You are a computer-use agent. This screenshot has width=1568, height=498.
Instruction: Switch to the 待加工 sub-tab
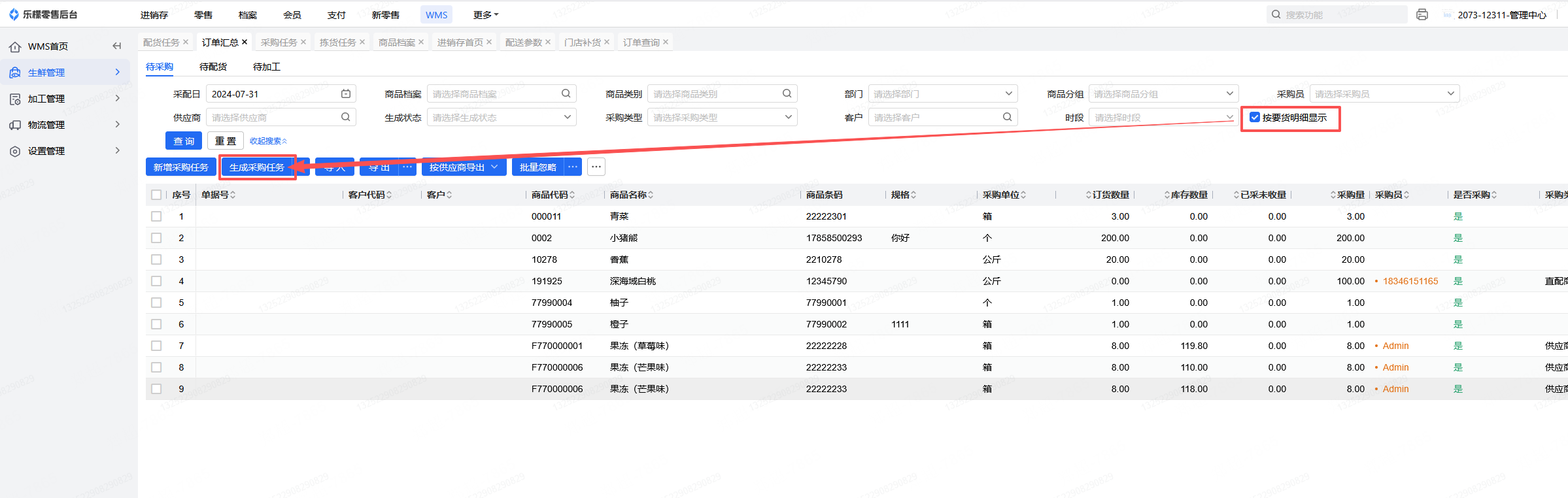pyautogui.click(x=267, y=67)
